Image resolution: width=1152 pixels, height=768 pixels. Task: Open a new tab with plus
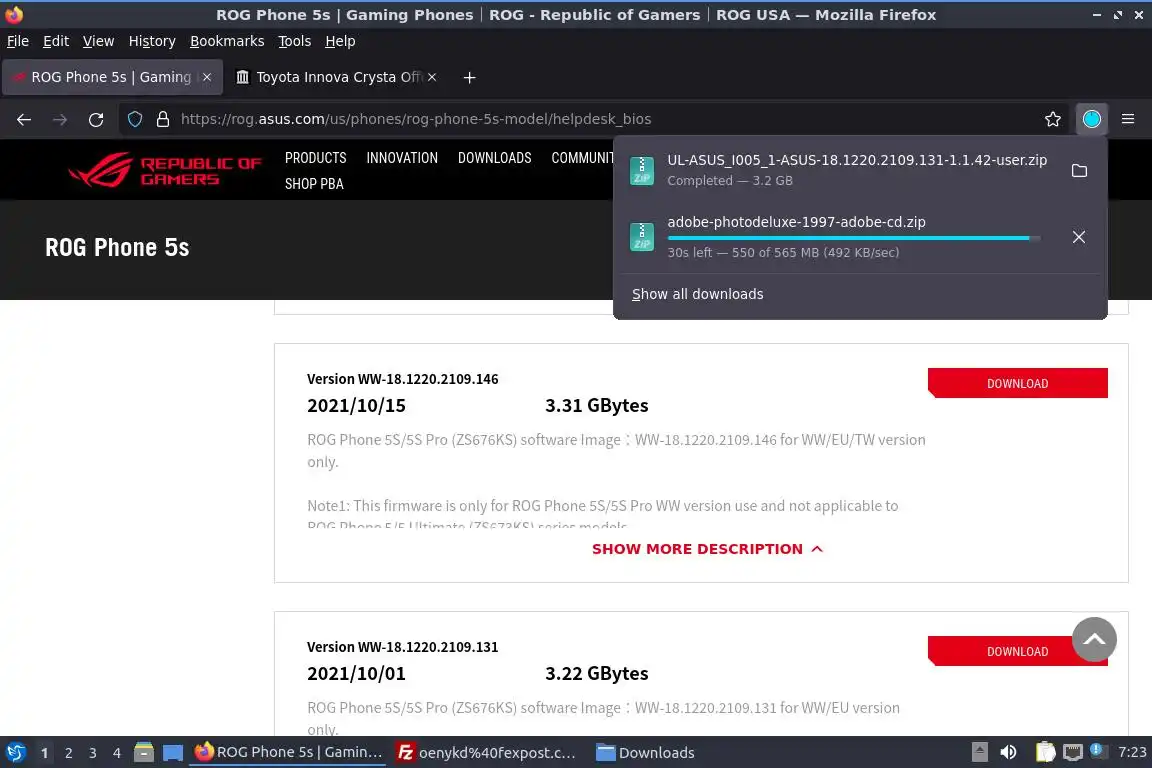469,77
